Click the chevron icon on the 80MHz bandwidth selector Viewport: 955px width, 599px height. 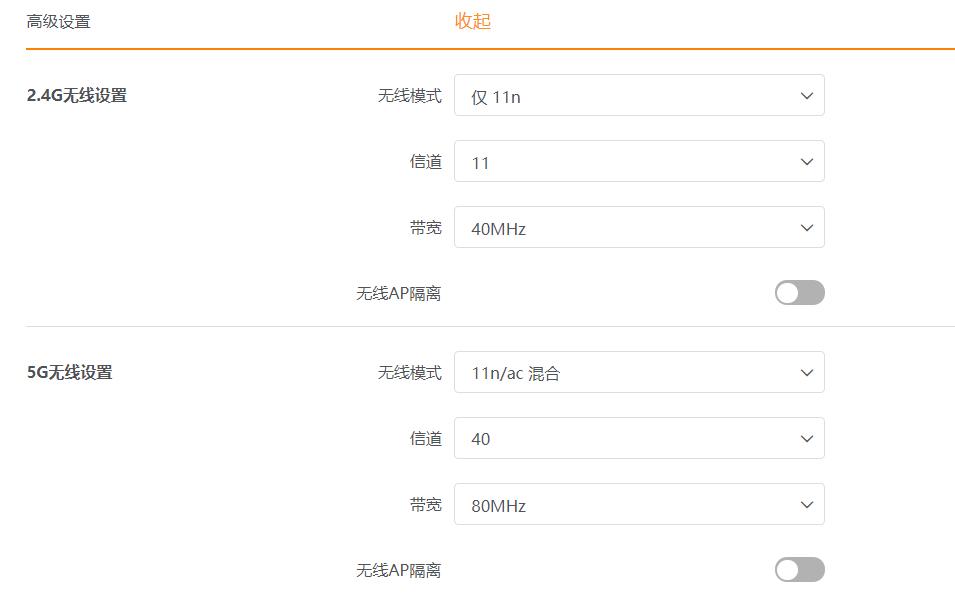point(807,504)
